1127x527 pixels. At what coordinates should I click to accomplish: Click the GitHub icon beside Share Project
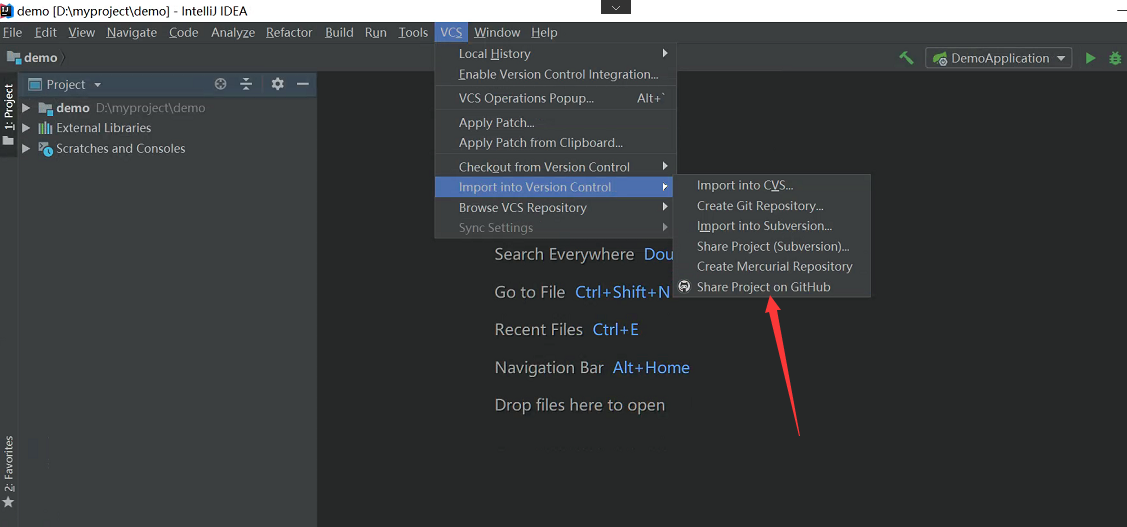point(684,287)
